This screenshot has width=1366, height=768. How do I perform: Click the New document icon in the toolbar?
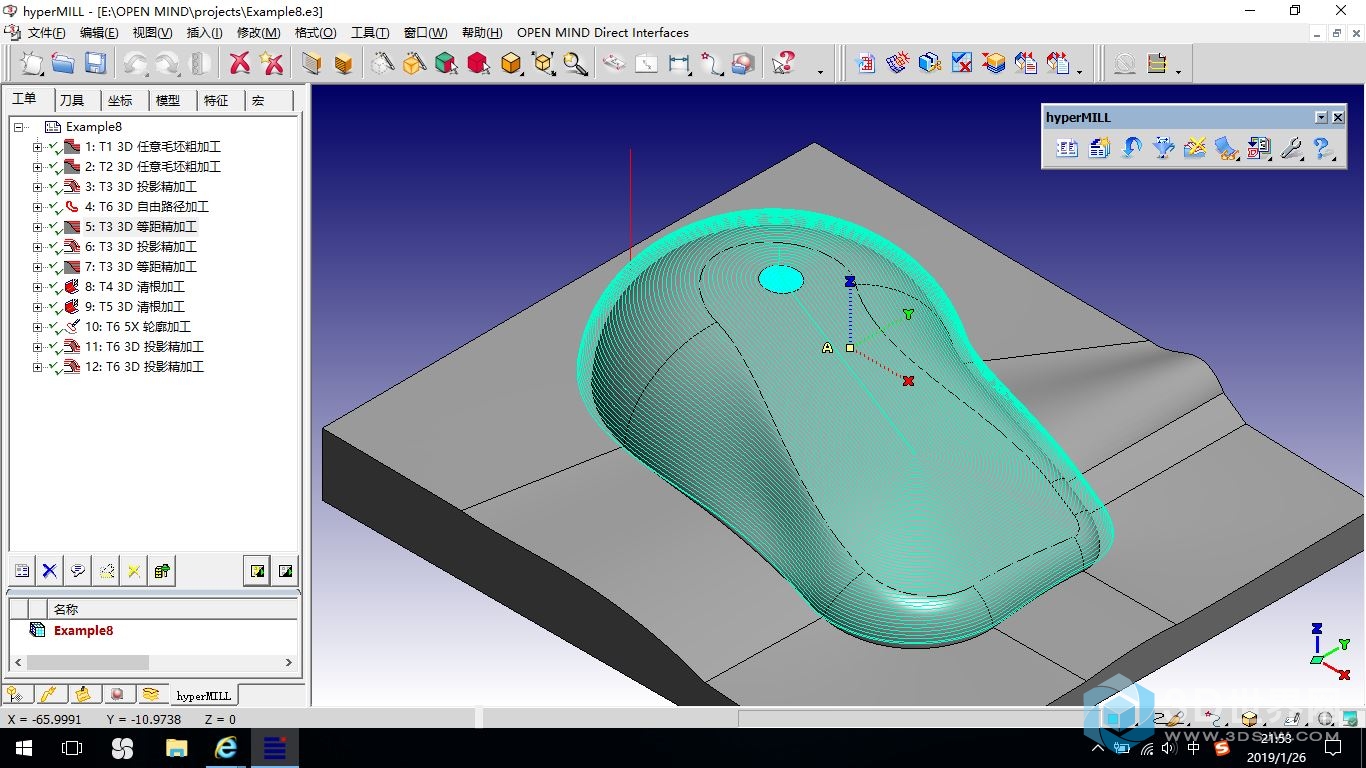(32, 64)
